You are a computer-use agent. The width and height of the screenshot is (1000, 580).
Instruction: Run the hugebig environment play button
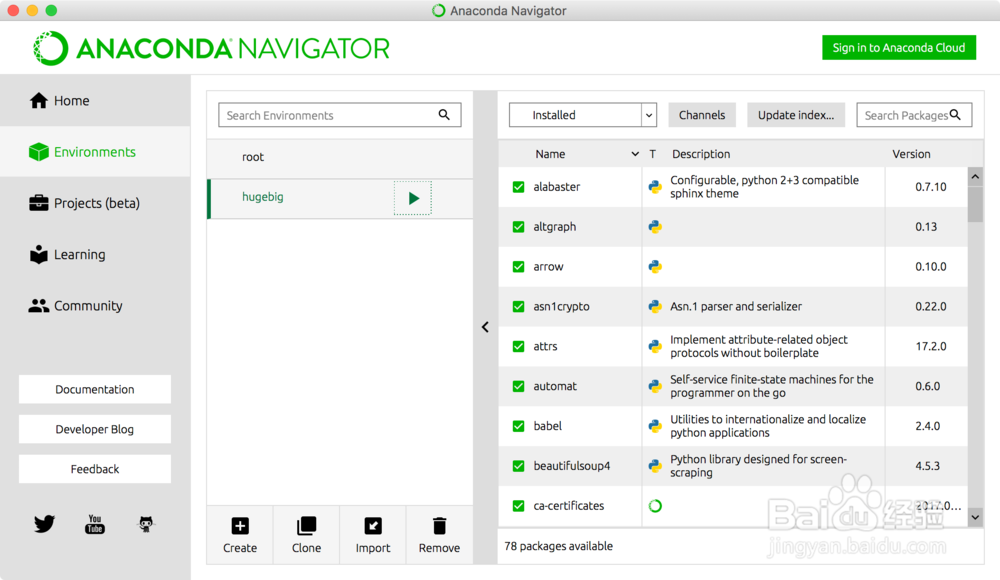coord(413,198)
